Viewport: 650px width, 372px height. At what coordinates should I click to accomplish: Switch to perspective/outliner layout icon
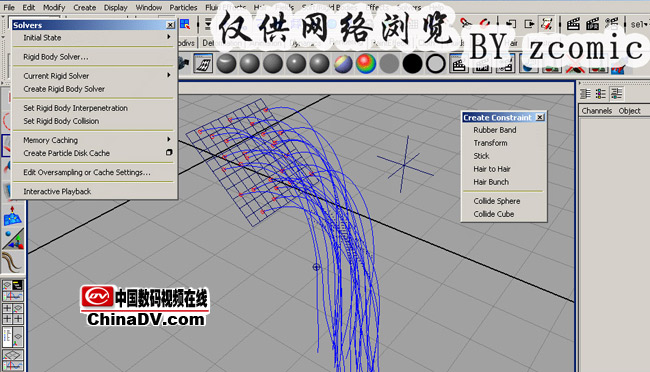click(x=12, y=291)
